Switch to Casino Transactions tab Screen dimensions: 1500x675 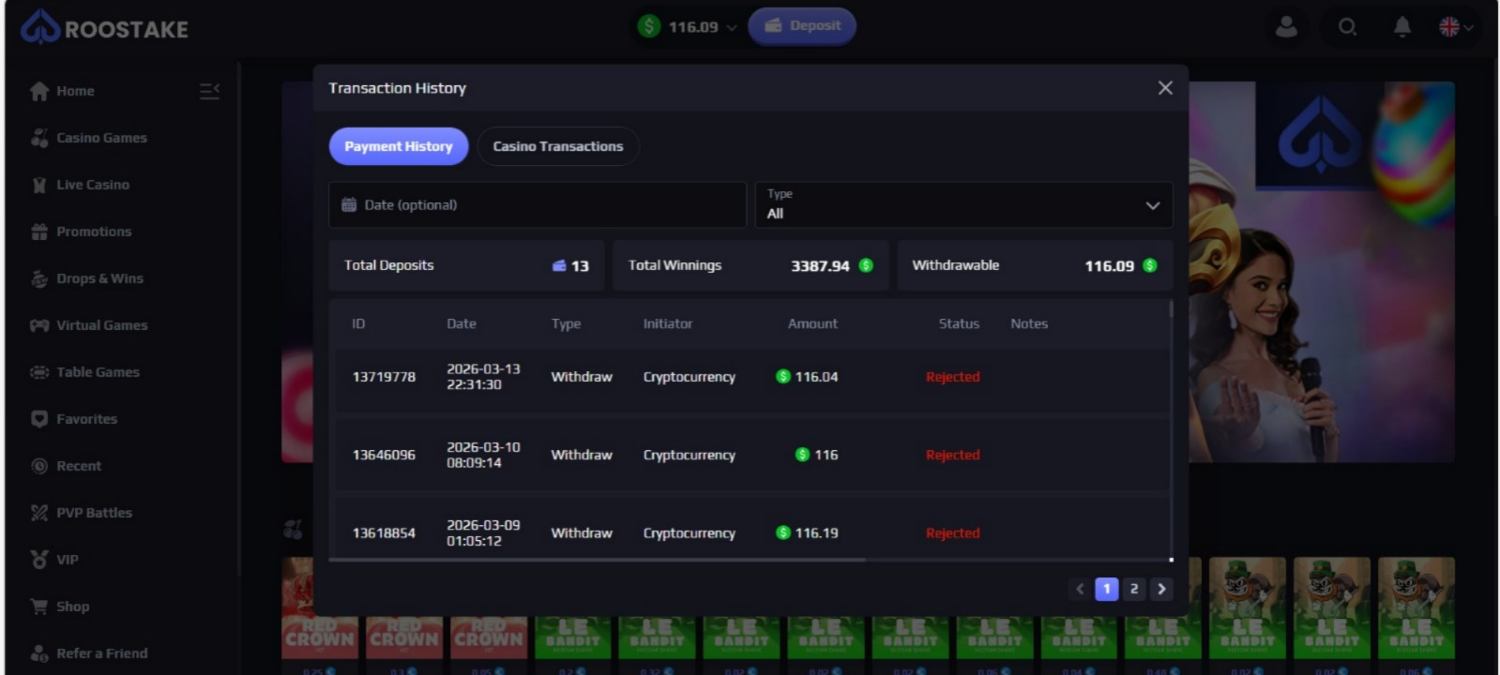[x=558, y=146]
